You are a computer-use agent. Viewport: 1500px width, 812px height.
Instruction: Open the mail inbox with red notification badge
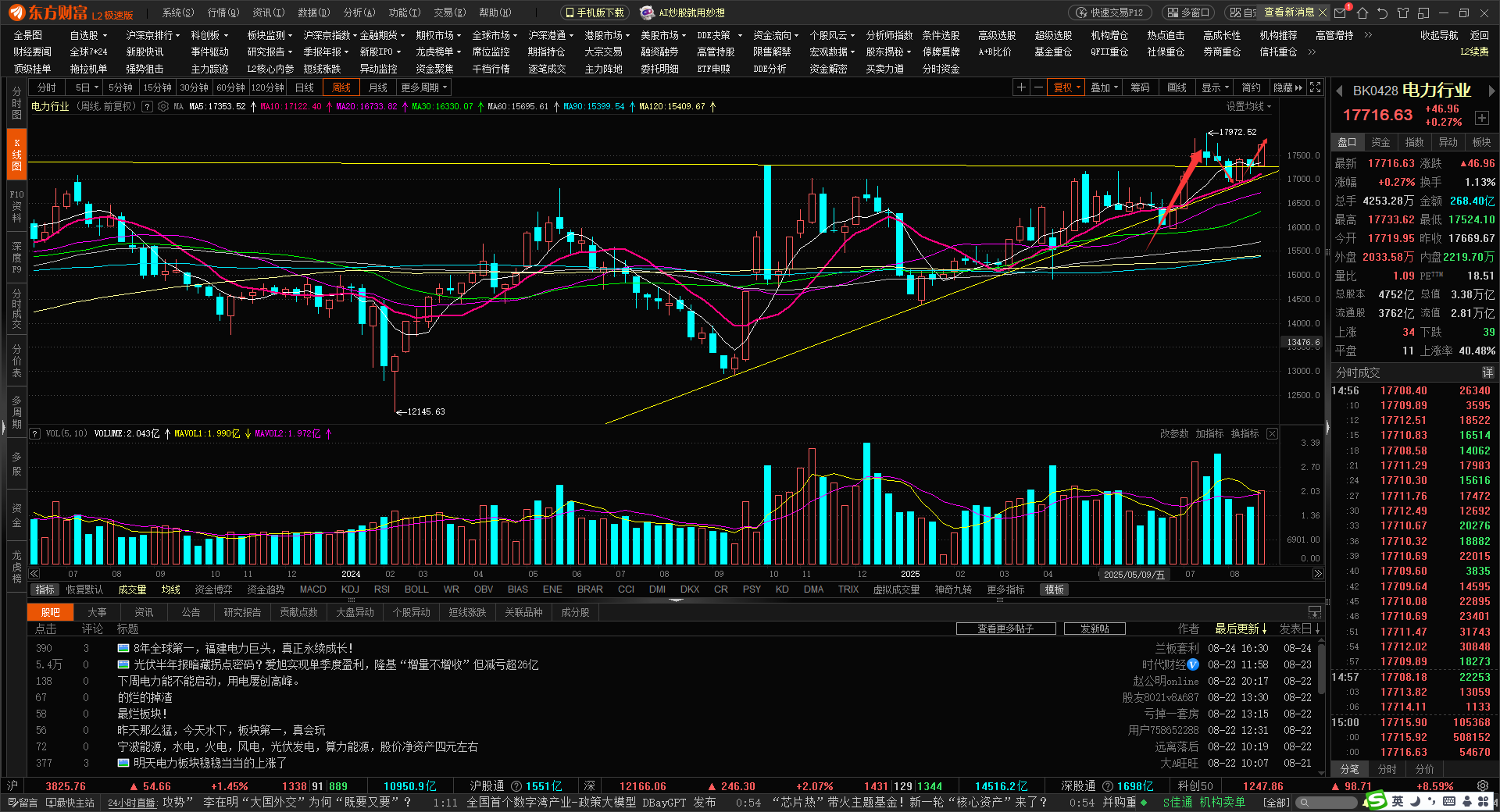coord(1341,12)
